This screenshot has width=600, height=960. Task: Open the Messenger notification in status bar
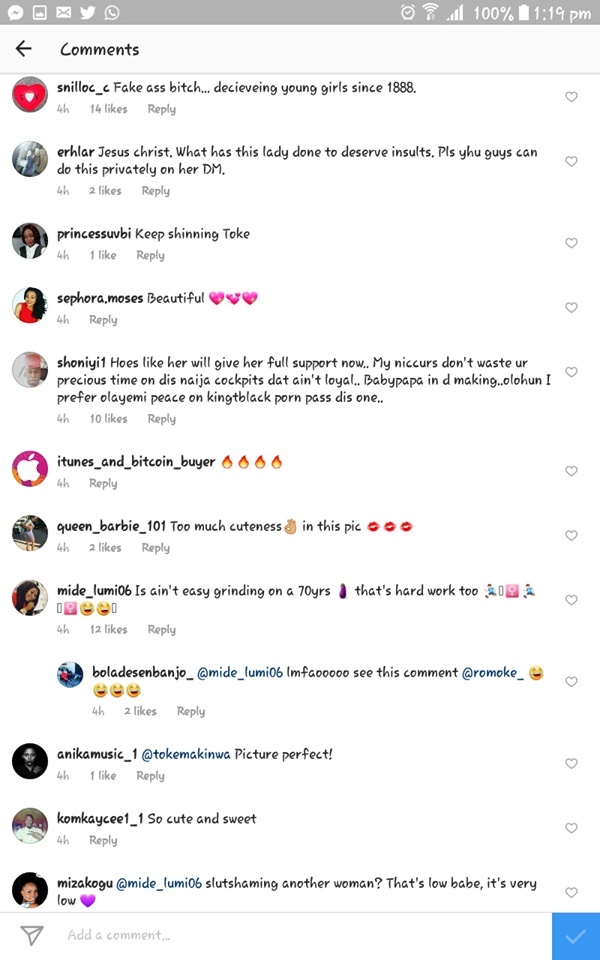coord(15,13)
